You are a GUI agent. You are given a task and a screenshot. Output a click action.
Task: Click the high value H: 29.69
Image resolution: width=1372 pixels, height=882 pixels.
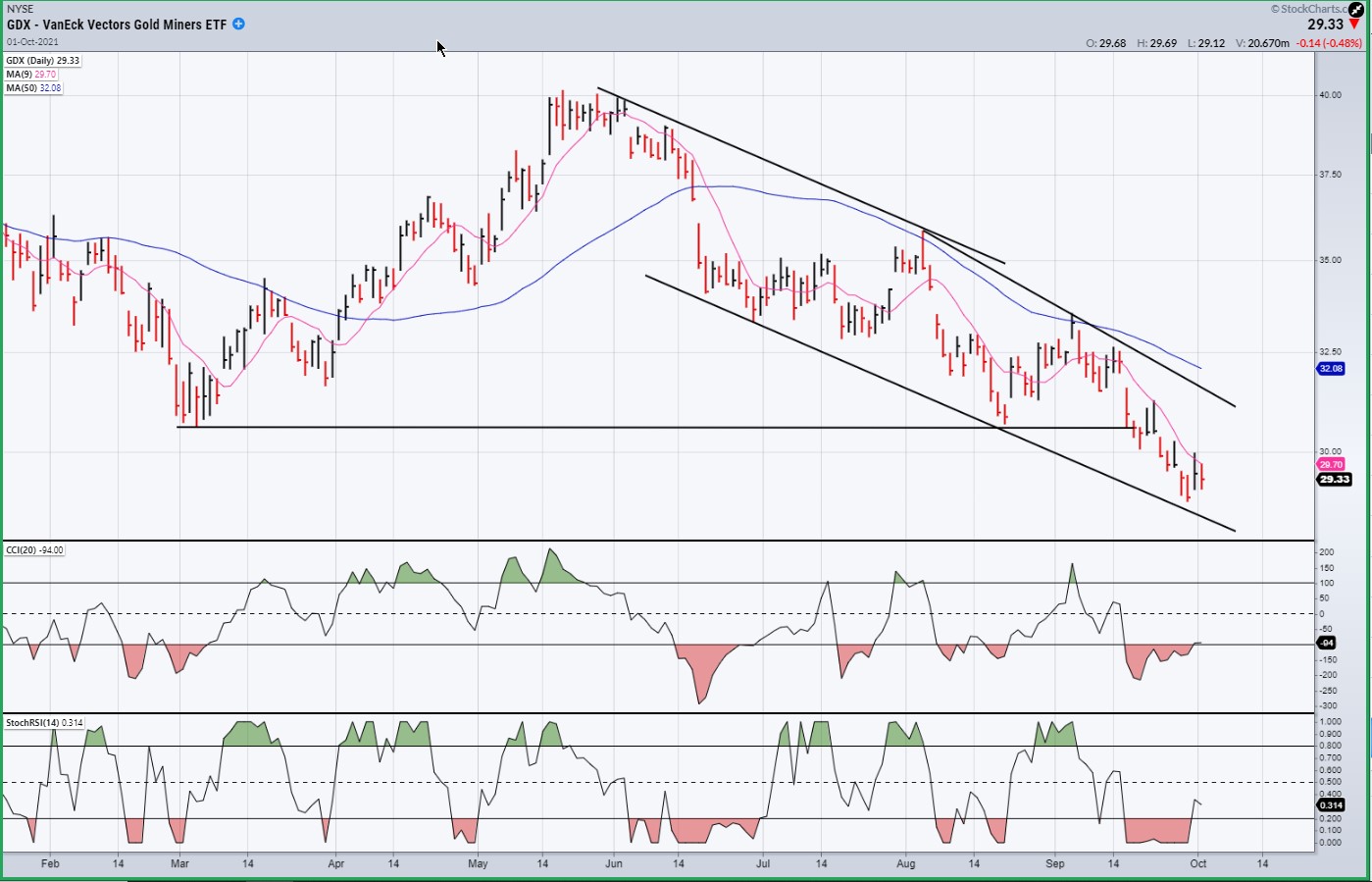click(1156, 43)
